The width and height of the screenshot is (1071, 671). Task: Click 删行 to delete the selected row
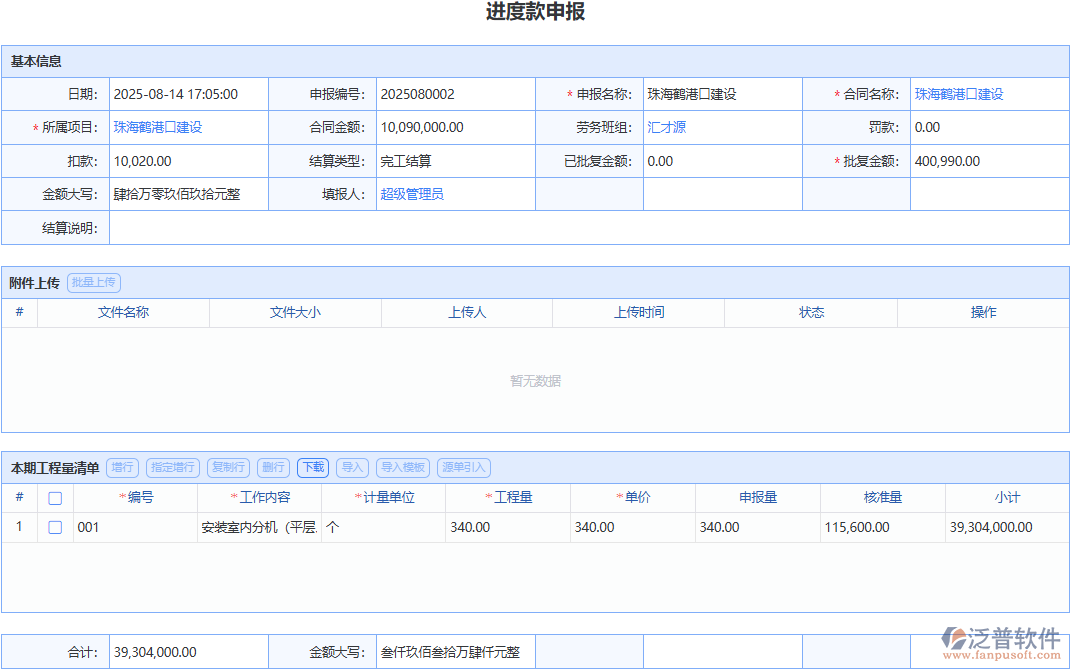[x=271, y=467]
